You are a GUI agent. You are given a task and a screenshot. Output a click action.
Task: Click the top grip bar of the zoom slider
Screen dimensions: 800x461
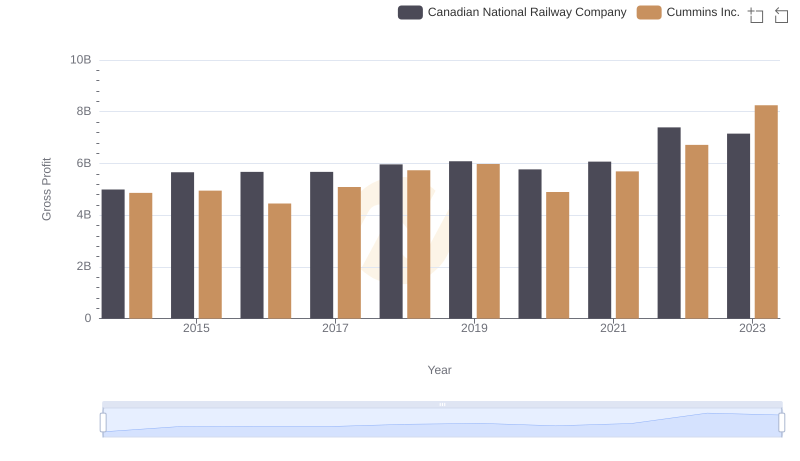pyautogui.click(x=442, y=404)
